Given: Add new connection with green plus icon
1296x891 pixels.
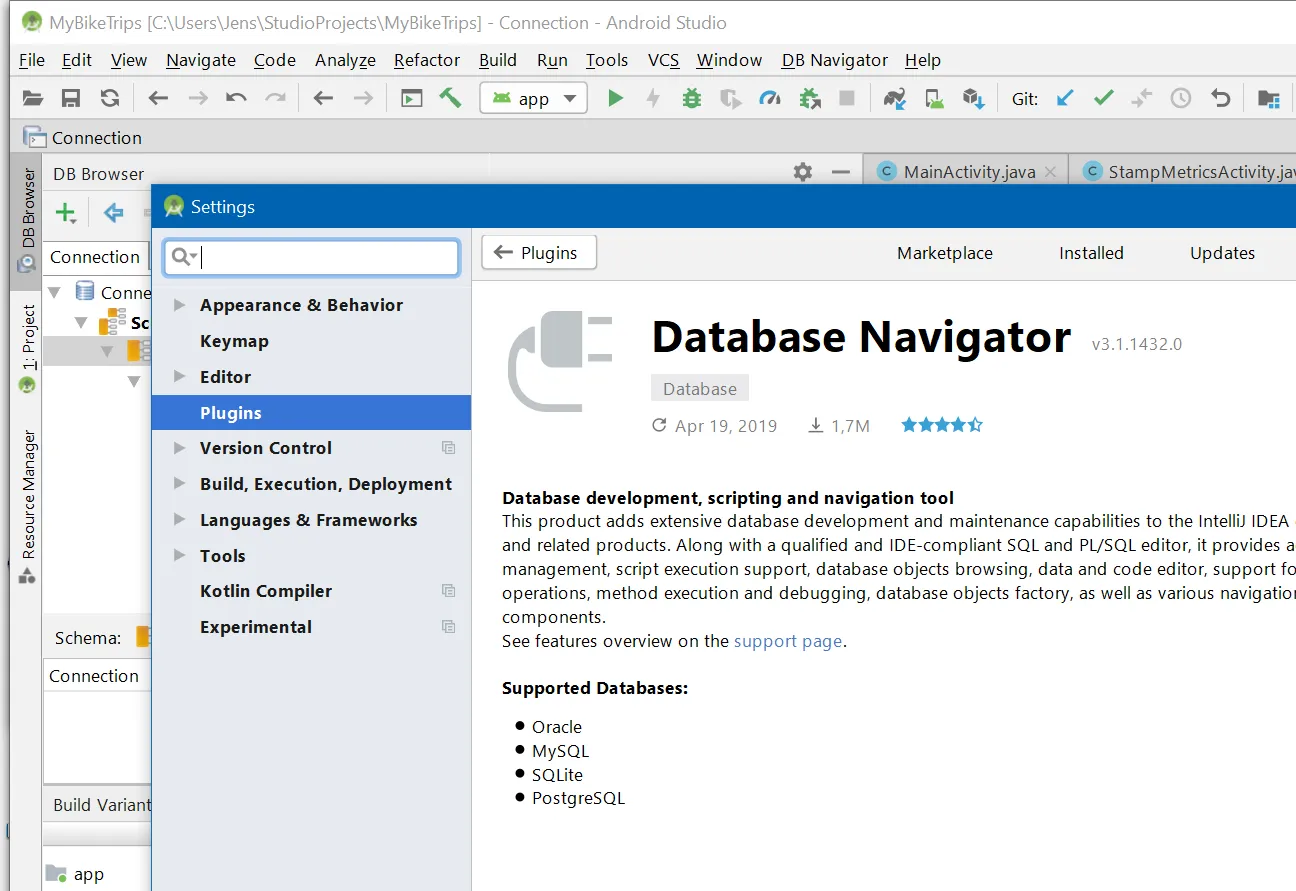Looking at the screenshot, I should tap(66, 212).
